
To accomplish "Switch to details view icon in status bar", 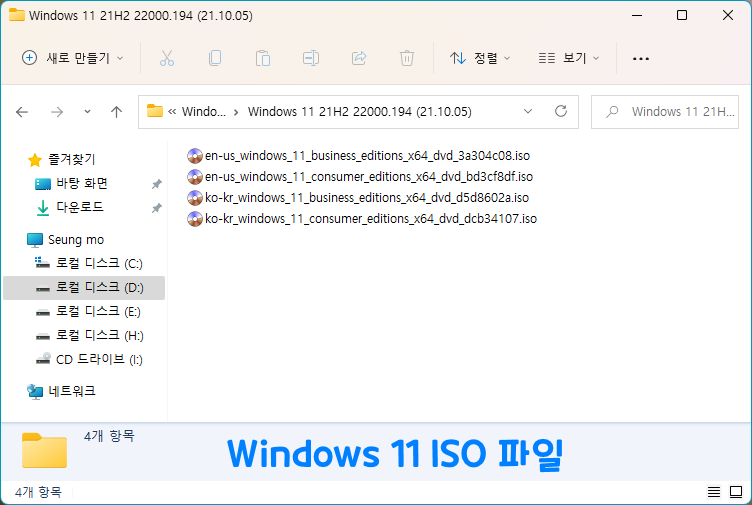I will tap(714, 492).
